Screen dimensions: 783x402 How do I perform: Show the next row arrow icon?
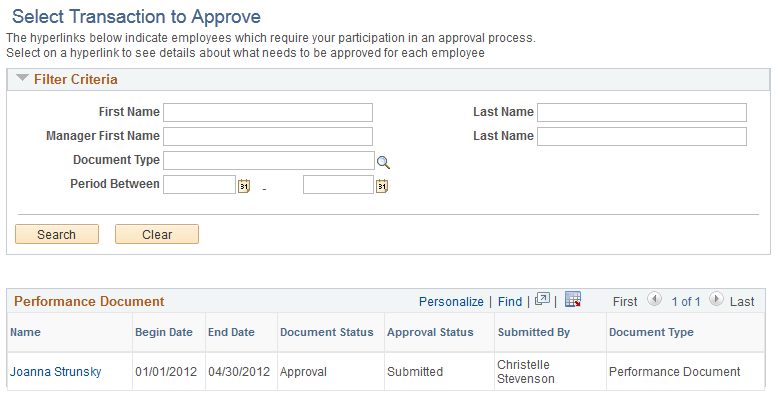(x=716, y=300)
